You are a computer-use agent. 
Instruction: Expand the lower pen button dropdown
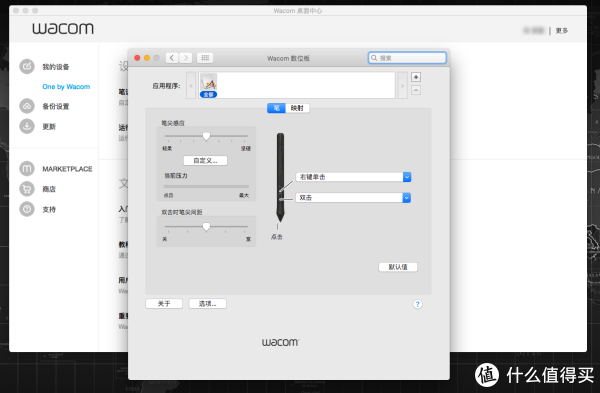[x=407, y=197]
